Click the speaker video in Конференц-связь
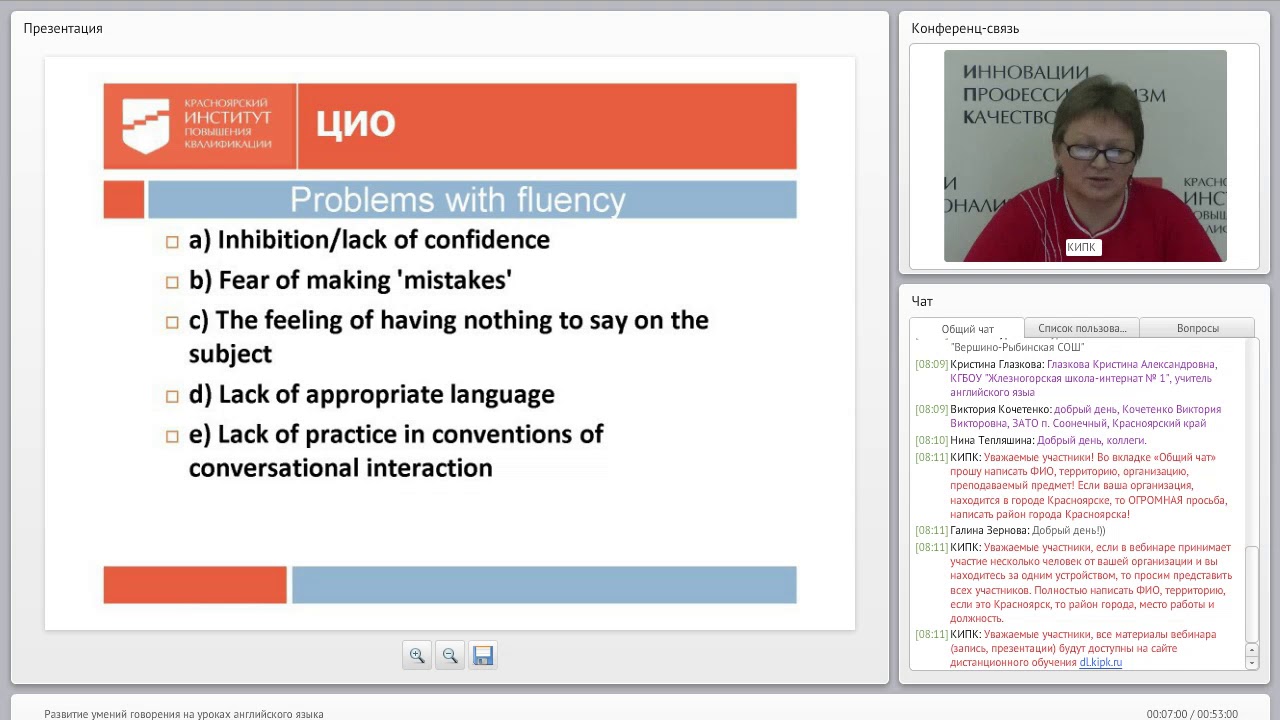The image size is (1280, 720). [x=1085, y=156]
